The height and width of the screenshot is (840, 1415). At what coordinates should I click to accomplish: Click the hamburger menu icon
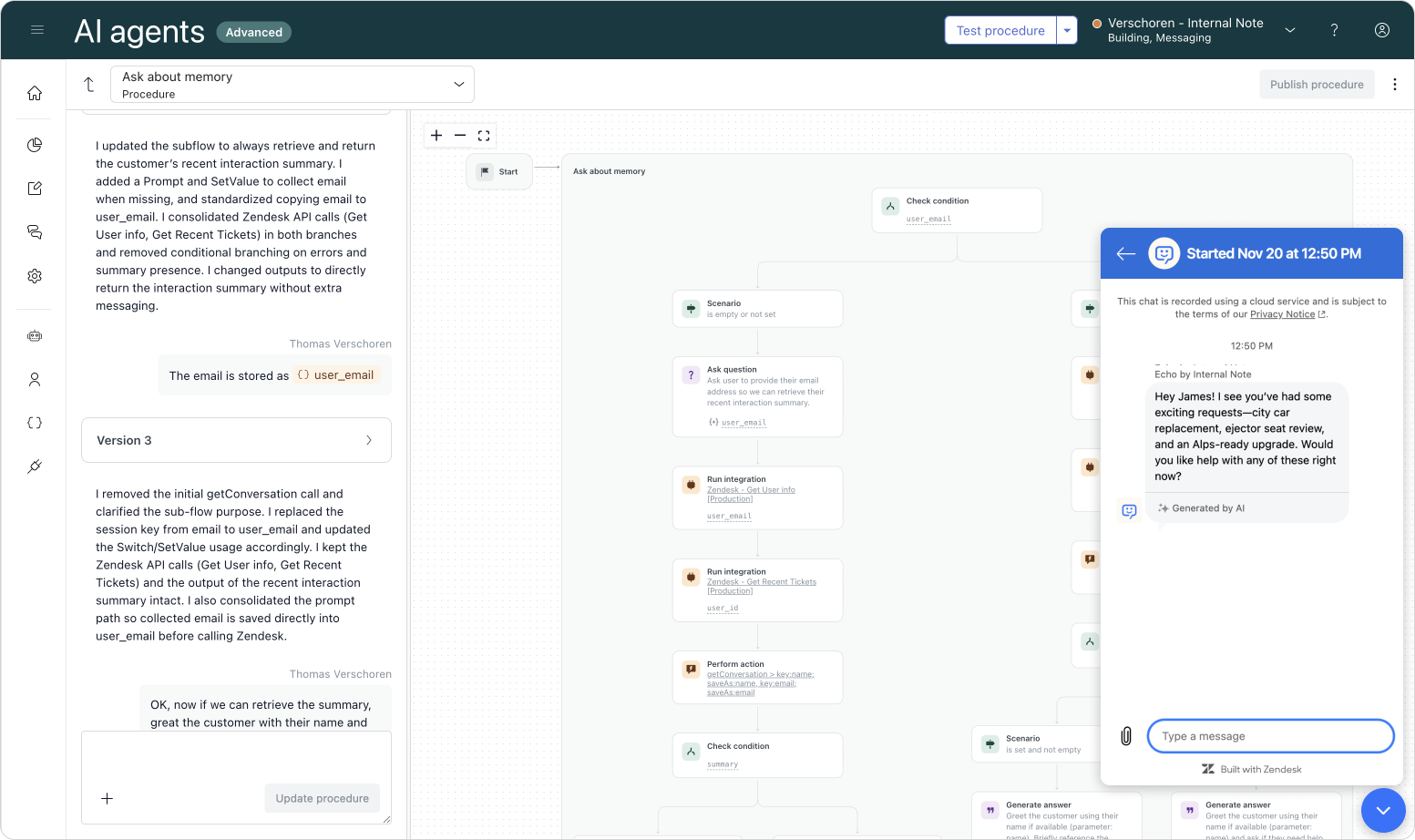37,30
